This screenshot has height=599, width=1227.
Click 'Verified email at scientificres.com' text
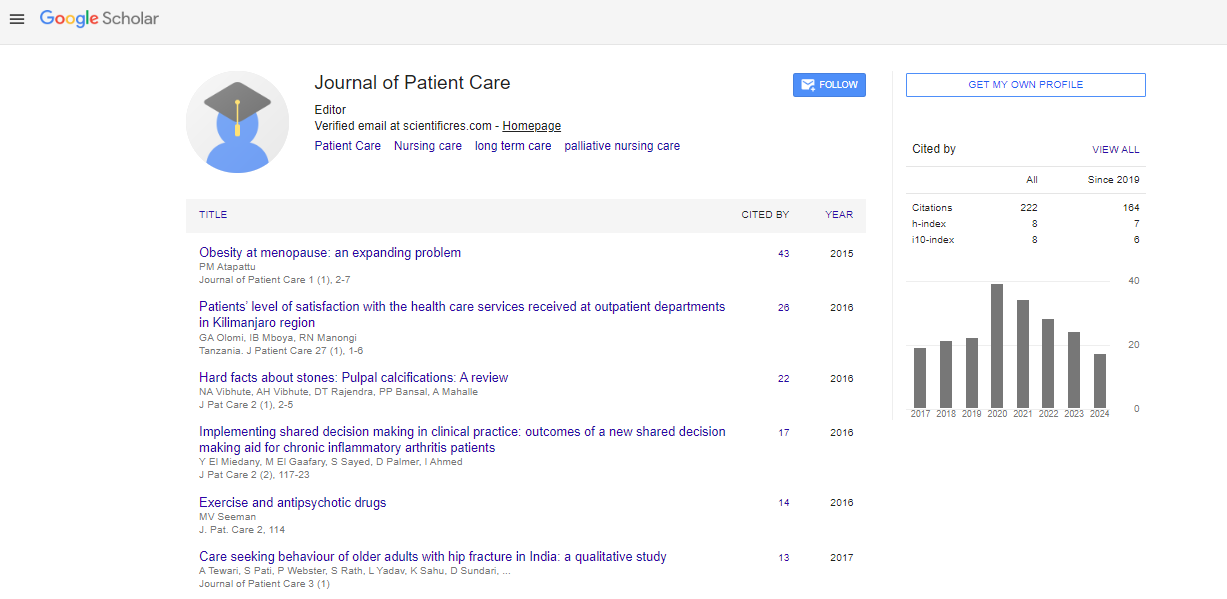click(403, 126)
